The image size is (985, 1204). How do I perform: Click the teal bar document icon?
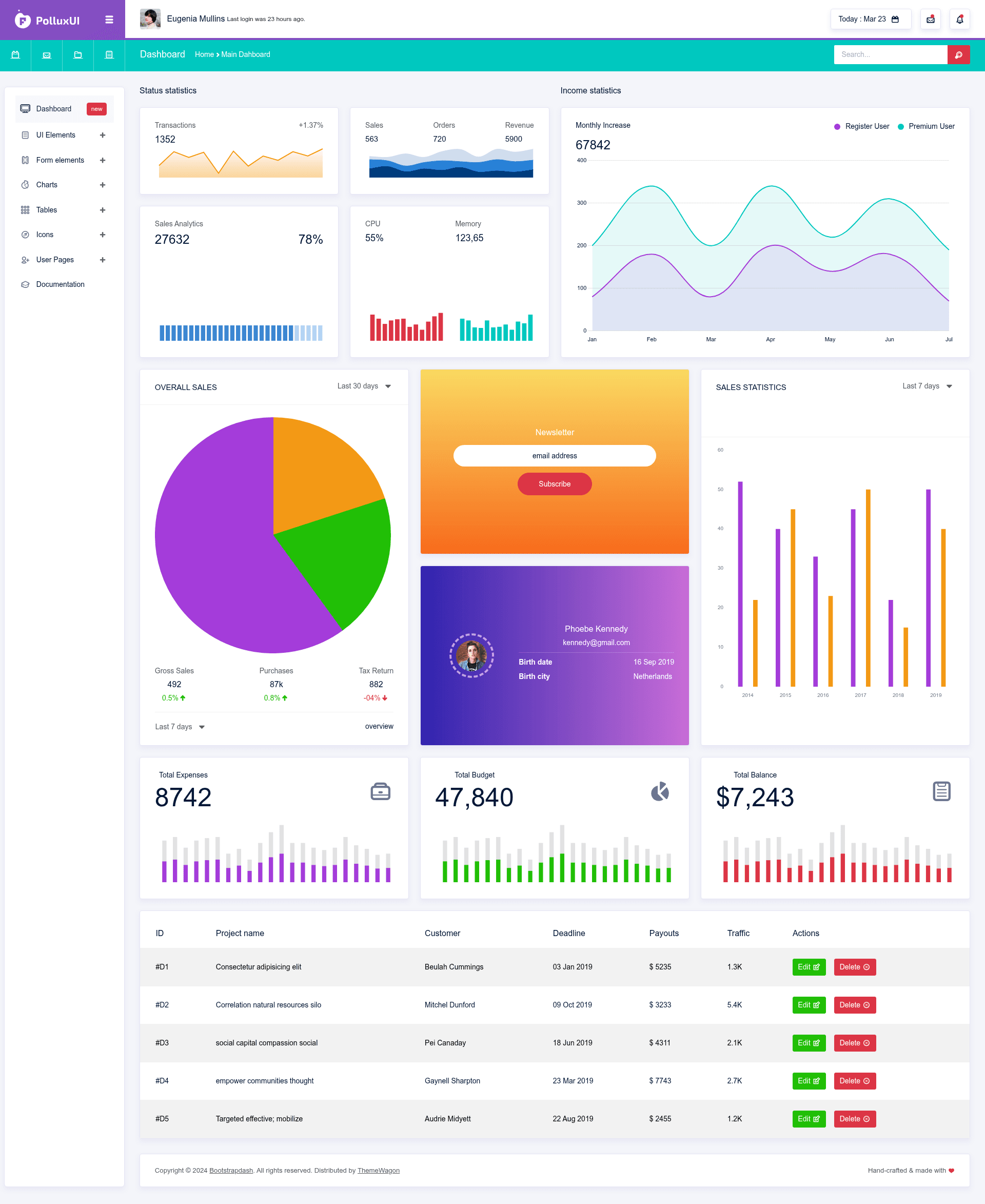(109, 54)
